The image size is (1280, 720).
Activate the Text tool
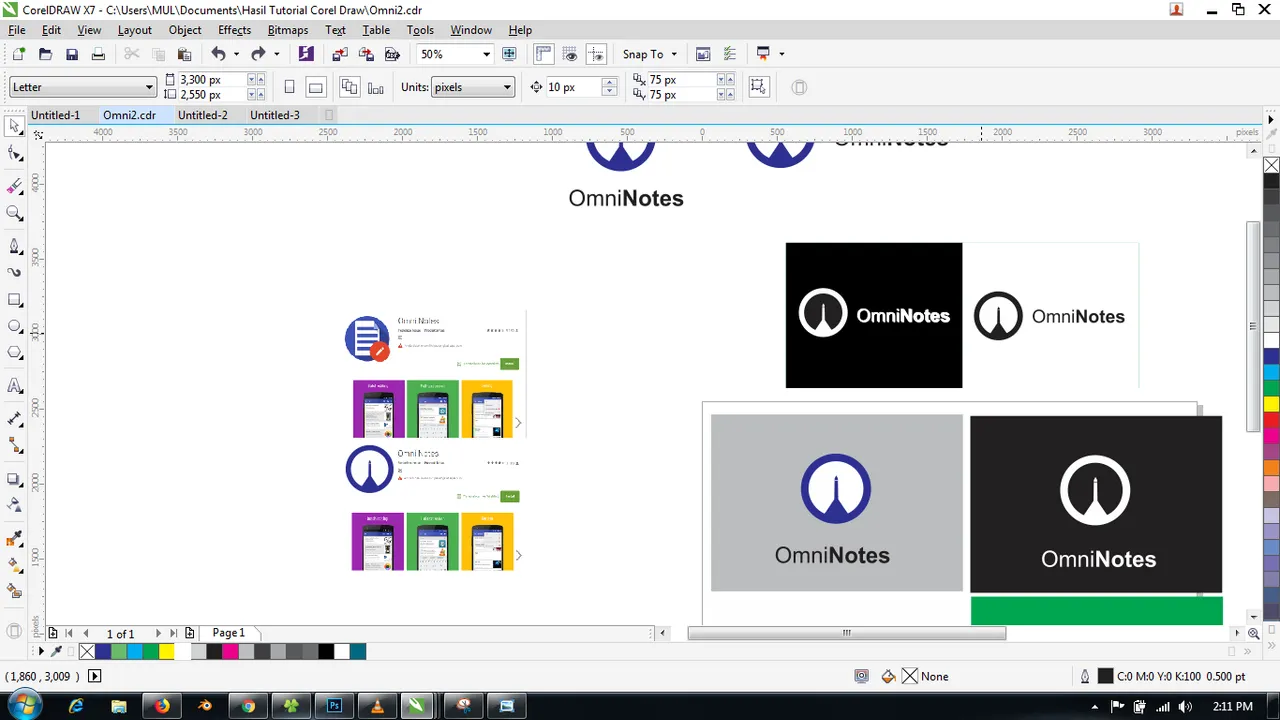14,386
